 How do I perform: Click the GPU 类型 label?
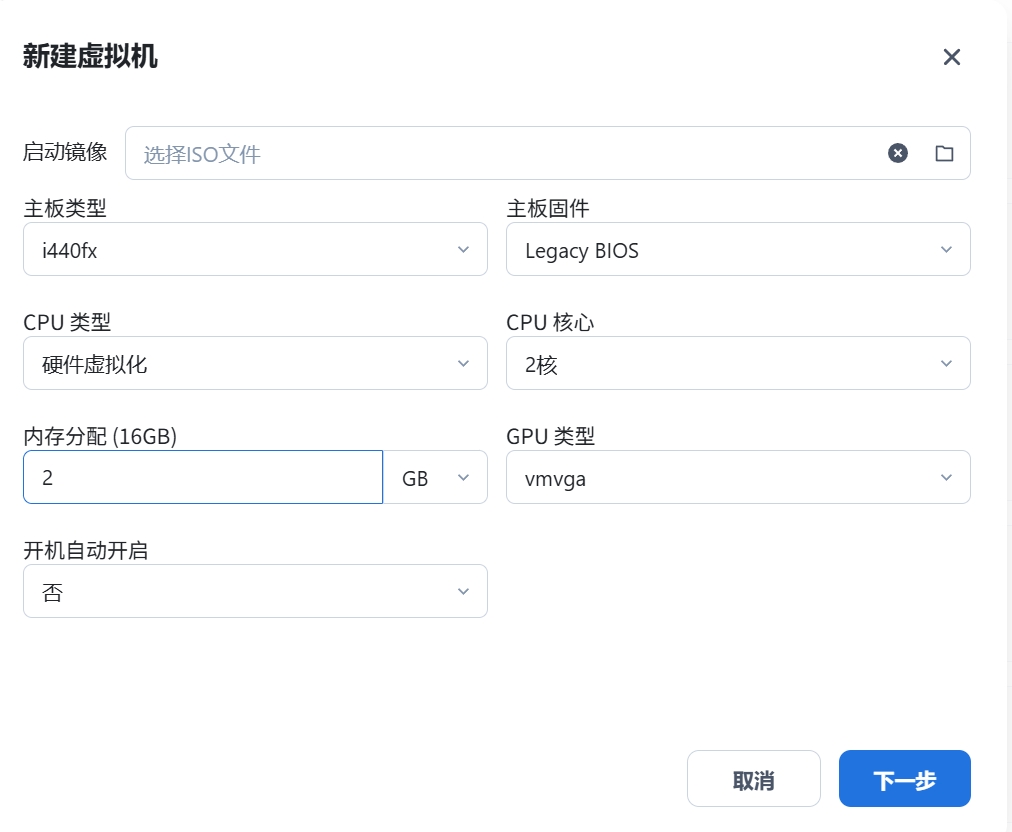pyautogui.click(x=551, y=436)
